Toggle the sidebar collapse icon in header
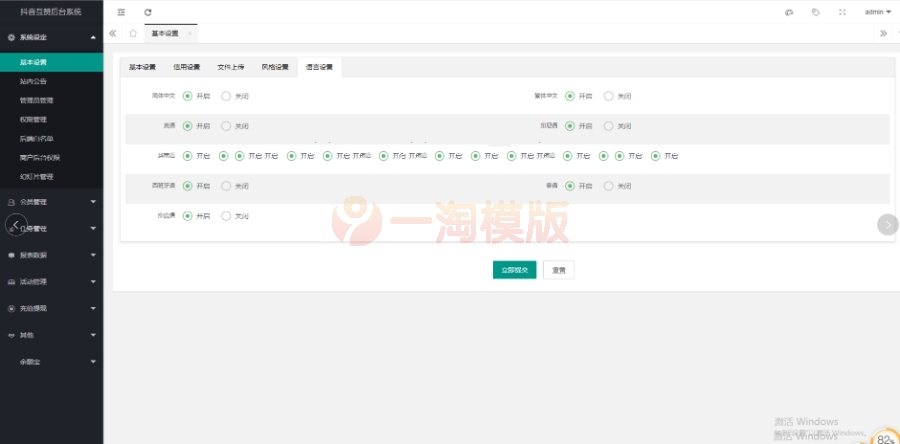 click(x=121, y=12)
